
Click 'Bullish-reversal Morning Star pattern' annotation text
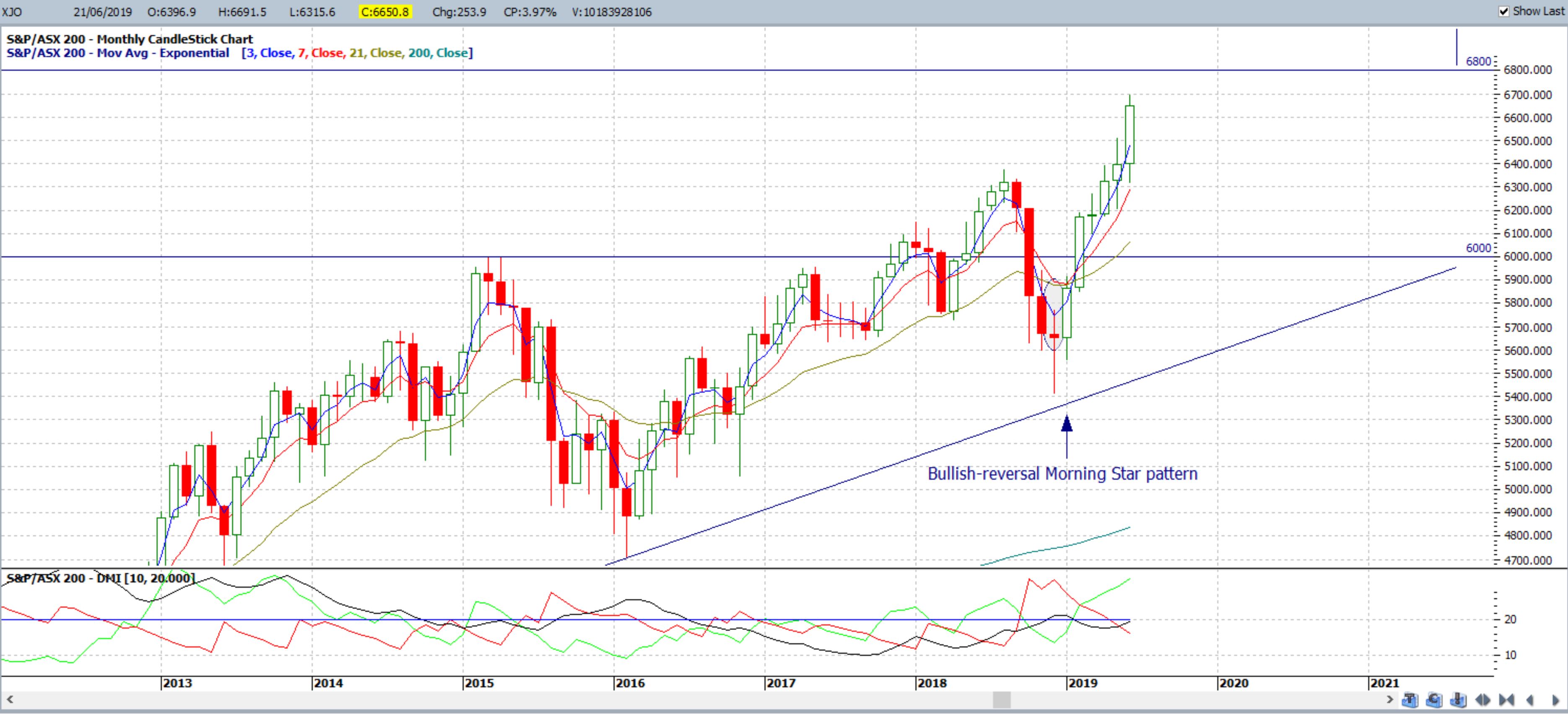[1062, 474]
